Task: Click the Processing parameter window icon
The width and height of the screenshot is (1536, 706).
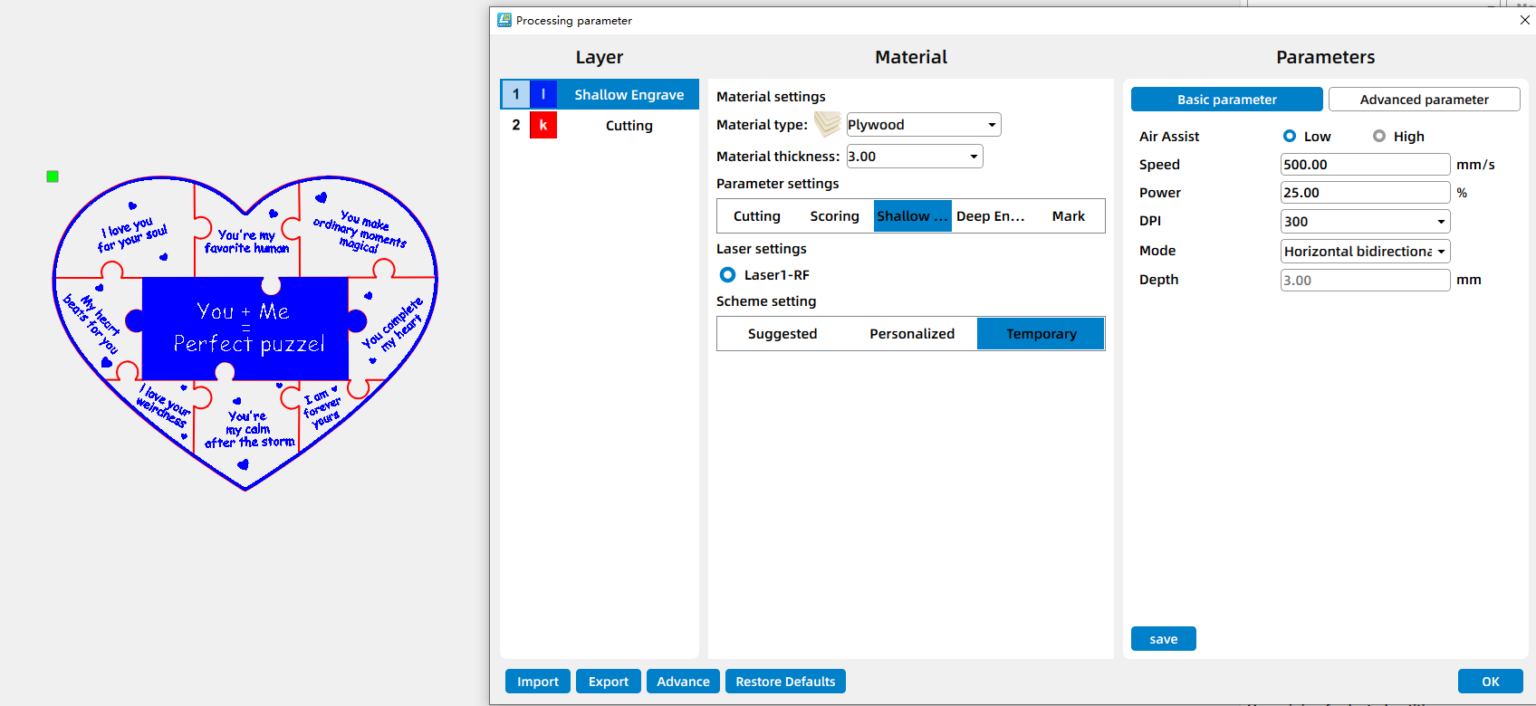Action: click(504, 20)
